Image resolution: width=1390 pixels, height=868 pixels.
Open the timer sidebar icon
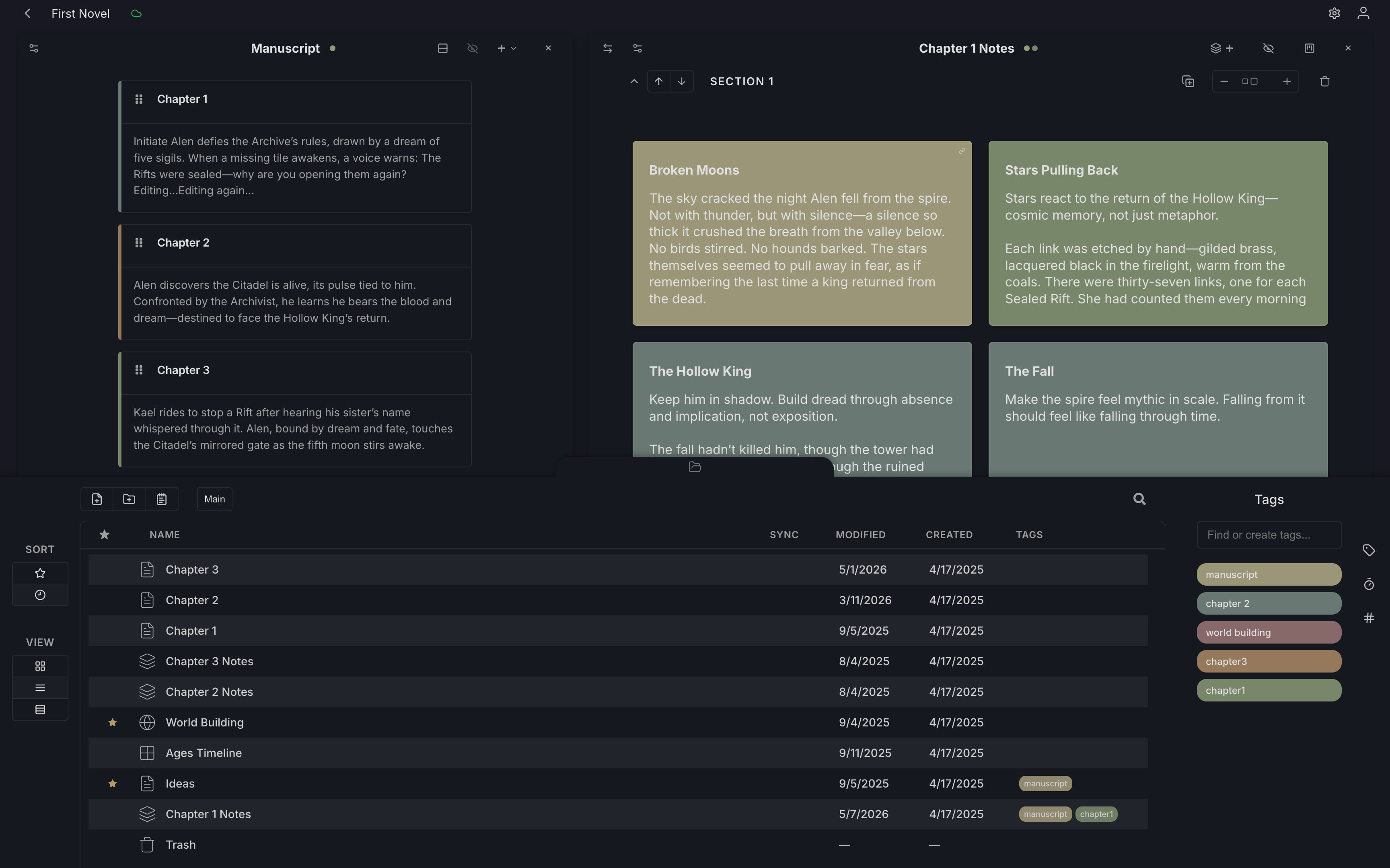1368,584
